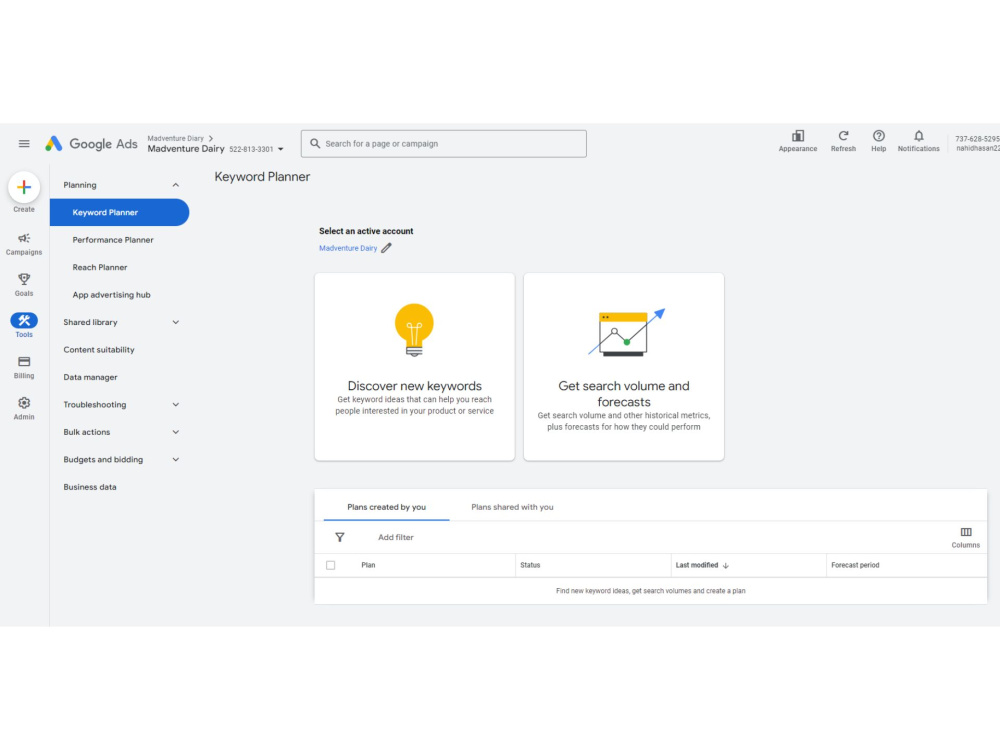The height and width of the screenshot is (750, 1000).
Task: Open App advertising hub
Action: pyautogui.click(x=112, y=295)
